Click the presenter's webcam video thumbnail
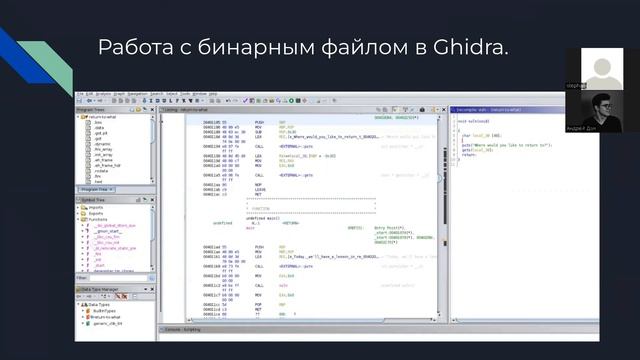 pyautogui.click(x=602, y=111)
